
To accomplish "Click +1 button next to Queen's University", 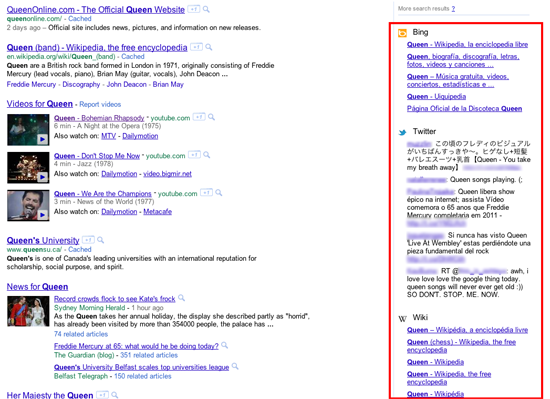I will (88, 240).
